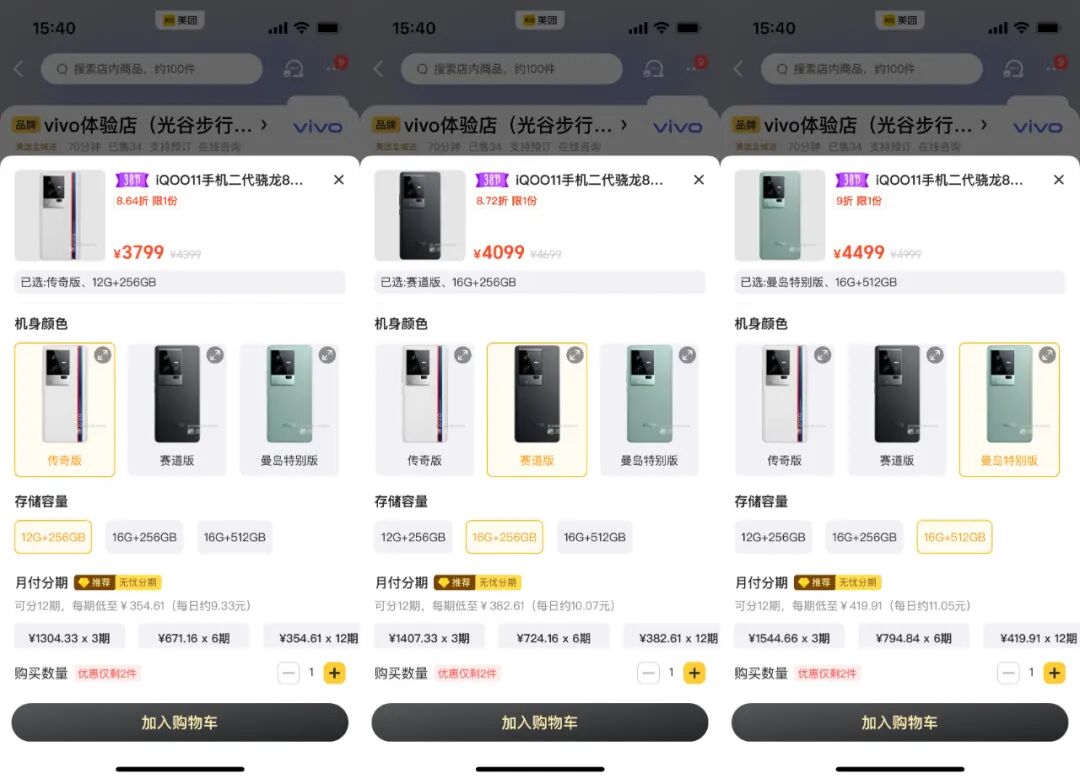Screen dimensions: 1080x779
Task: Enlarge the 传奇版 image in the right panel
Action: pos(822,355)
